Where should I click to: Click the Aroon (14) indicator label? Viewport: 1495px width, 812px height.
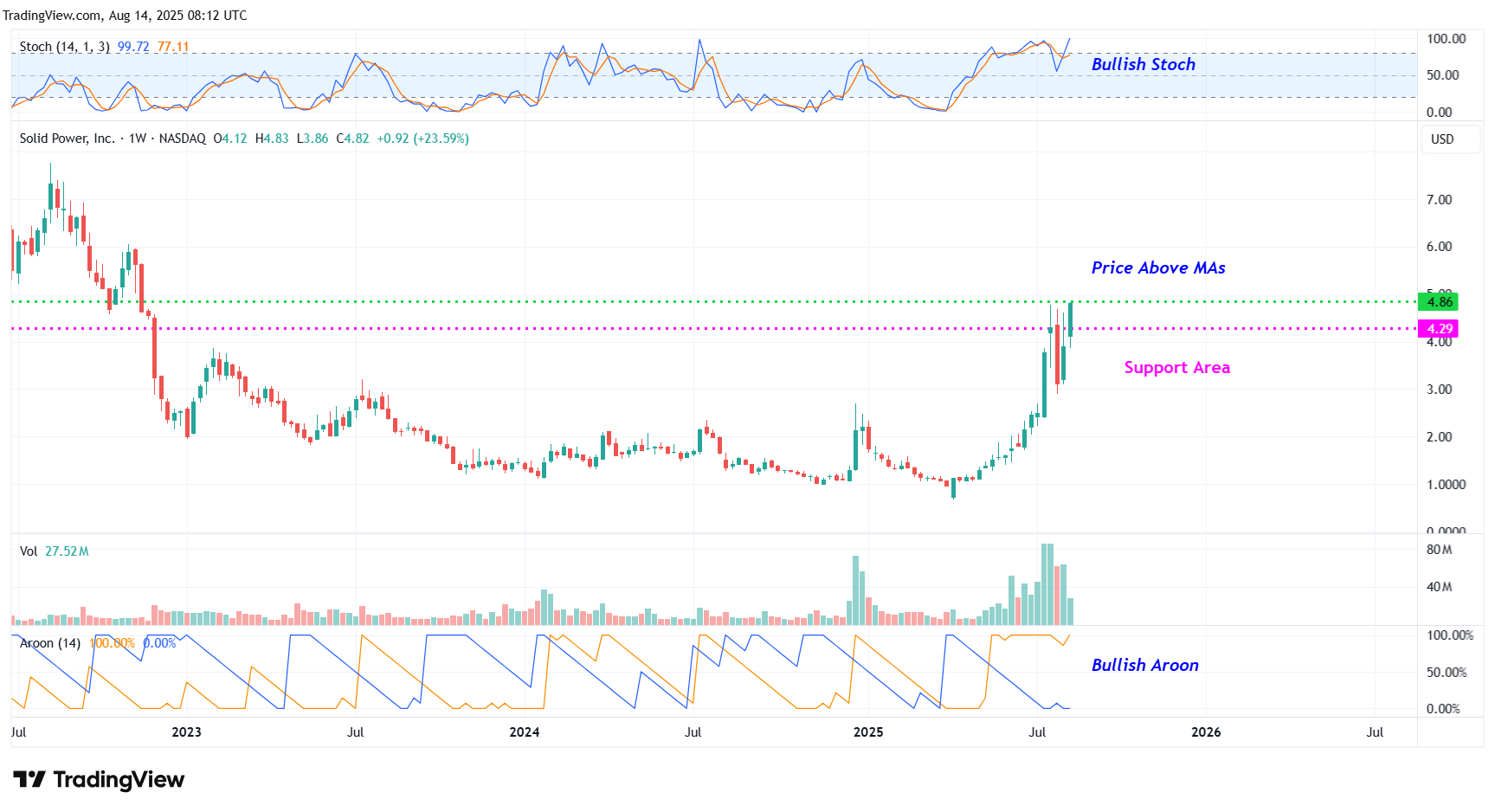tap(50, 643)
